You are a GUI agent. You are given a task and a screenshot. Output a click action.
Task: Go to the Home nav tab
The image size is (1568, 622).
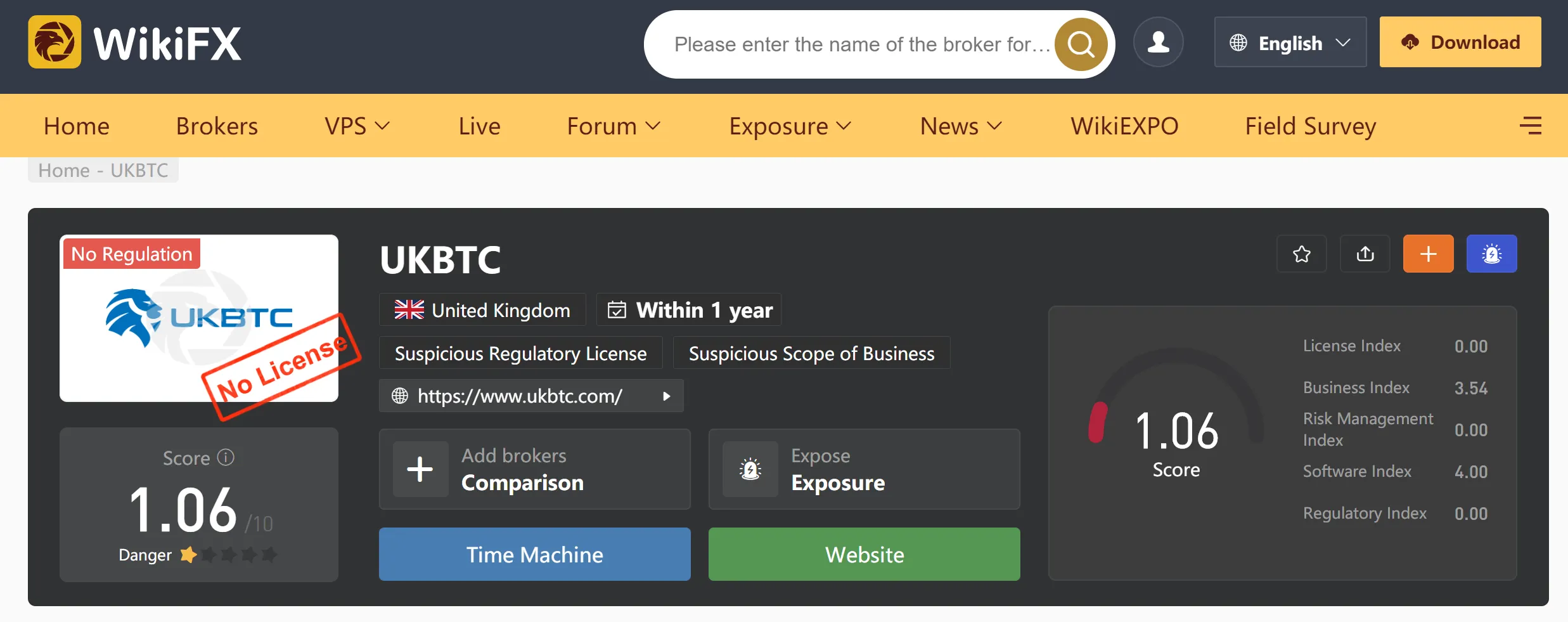click(77, 126)
